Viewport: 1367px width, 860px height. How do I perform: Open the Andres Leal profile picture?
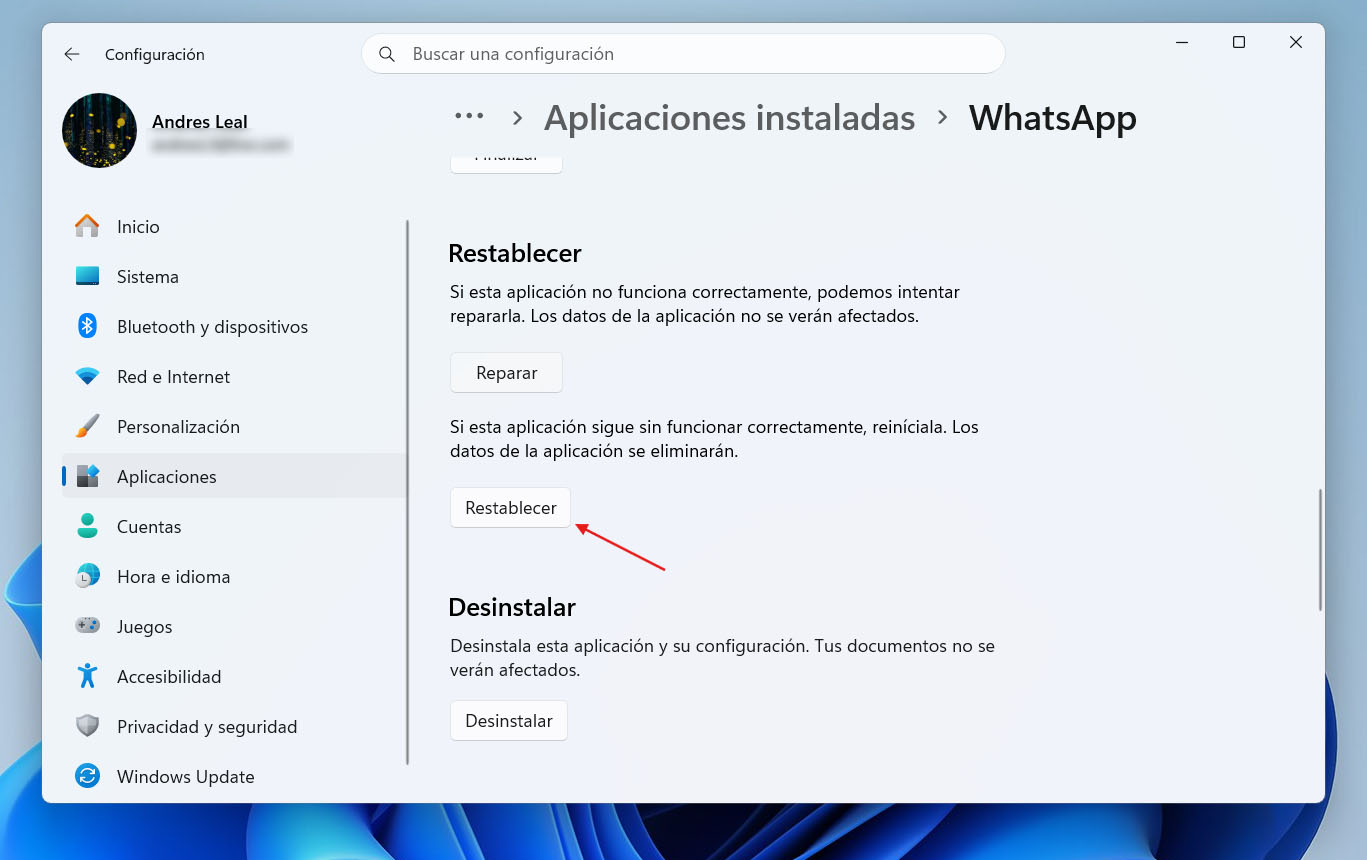pos(99,131)
